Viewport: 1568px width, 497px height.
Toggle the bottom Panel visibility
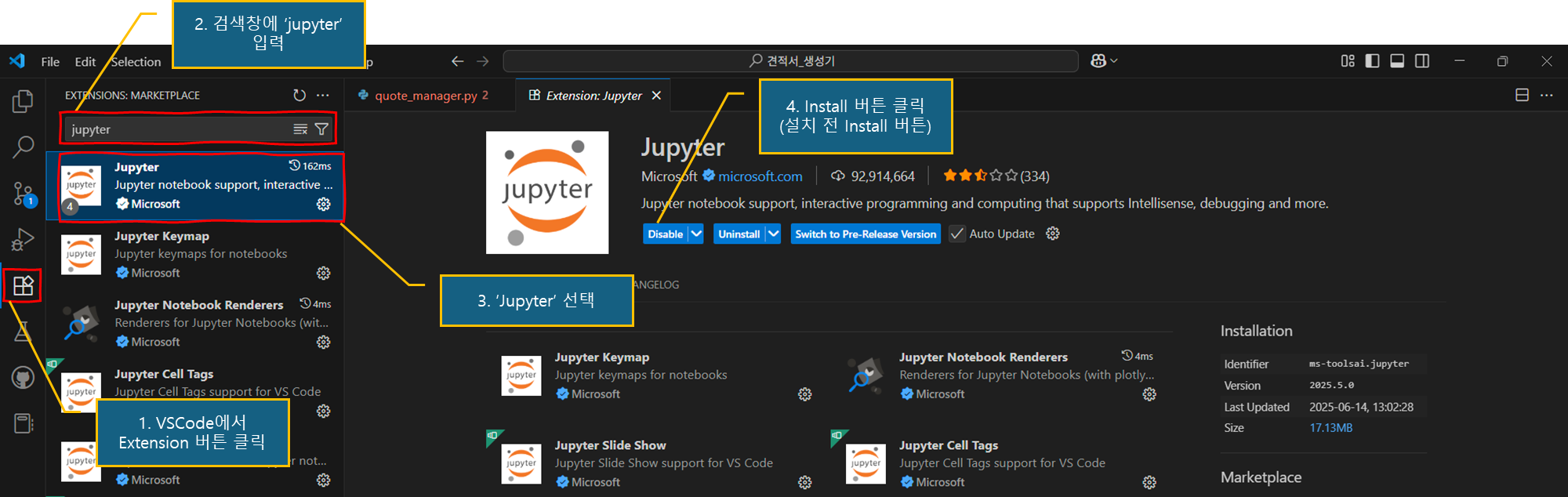click(x=1397, y=61)
